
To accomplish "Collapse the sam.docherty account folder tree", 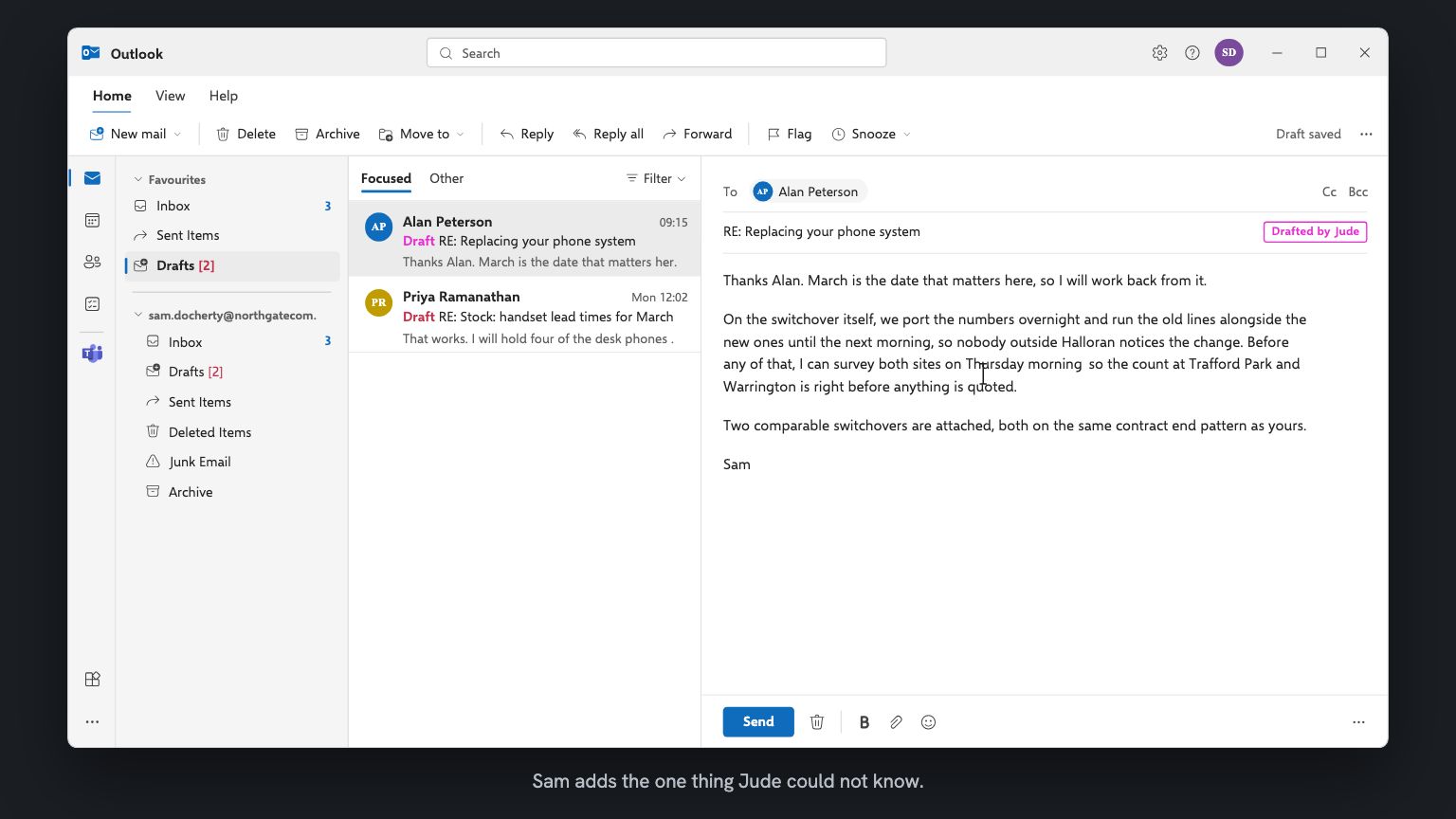I will click(x=137, y=315).
